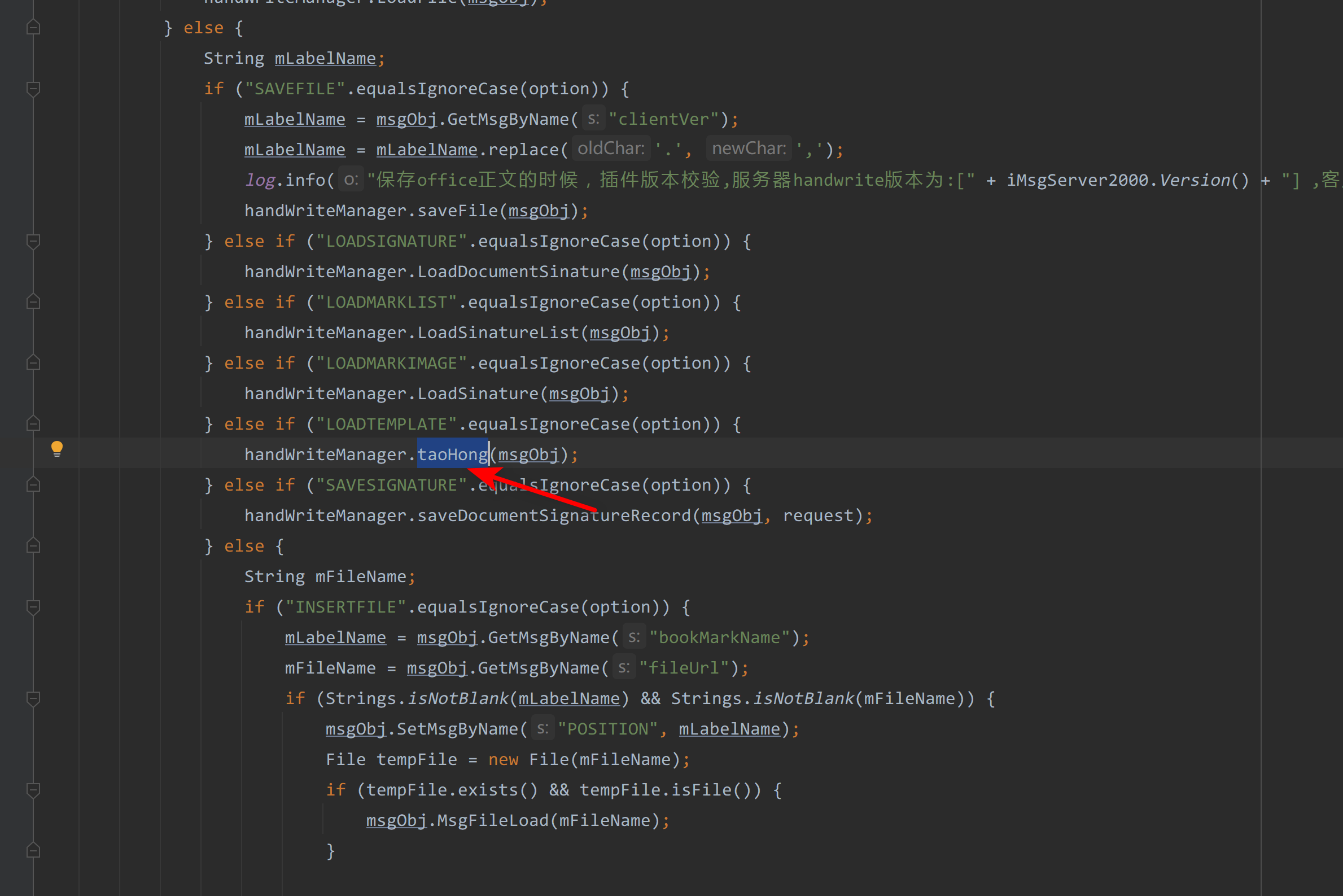1343x896 pixels.
Task: Fold the LOADMARKIMAGE branch in gutter
Action: (x=33, y=363)
